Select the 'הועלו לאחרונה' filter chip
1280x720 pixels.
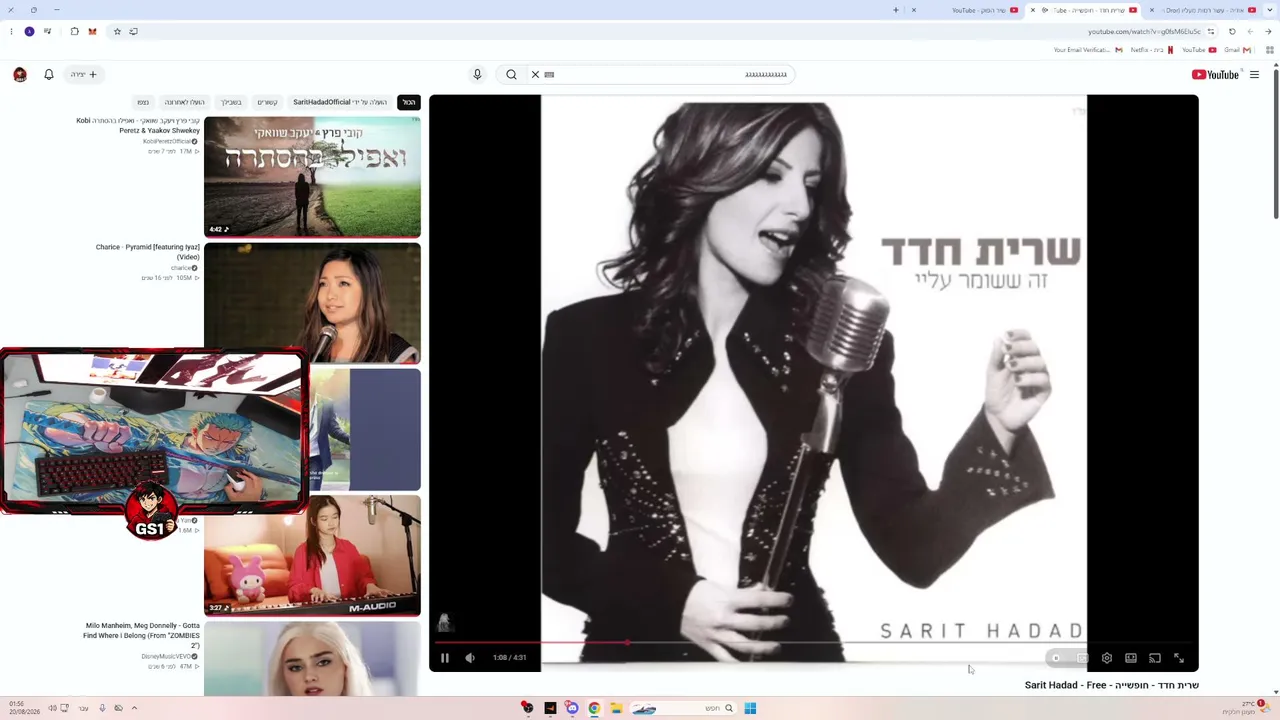point(184,102)
